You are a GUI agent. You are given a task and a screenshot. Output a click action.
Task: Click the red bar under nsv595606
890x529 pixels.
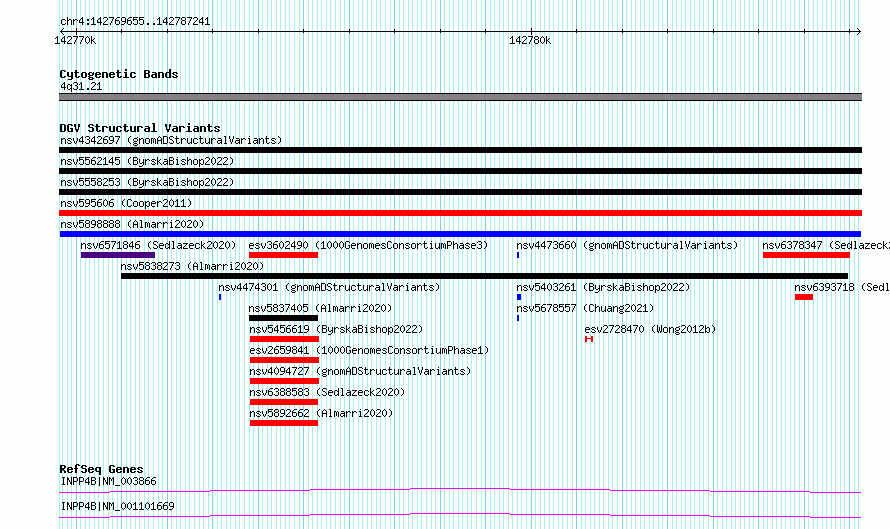point(460,213)
